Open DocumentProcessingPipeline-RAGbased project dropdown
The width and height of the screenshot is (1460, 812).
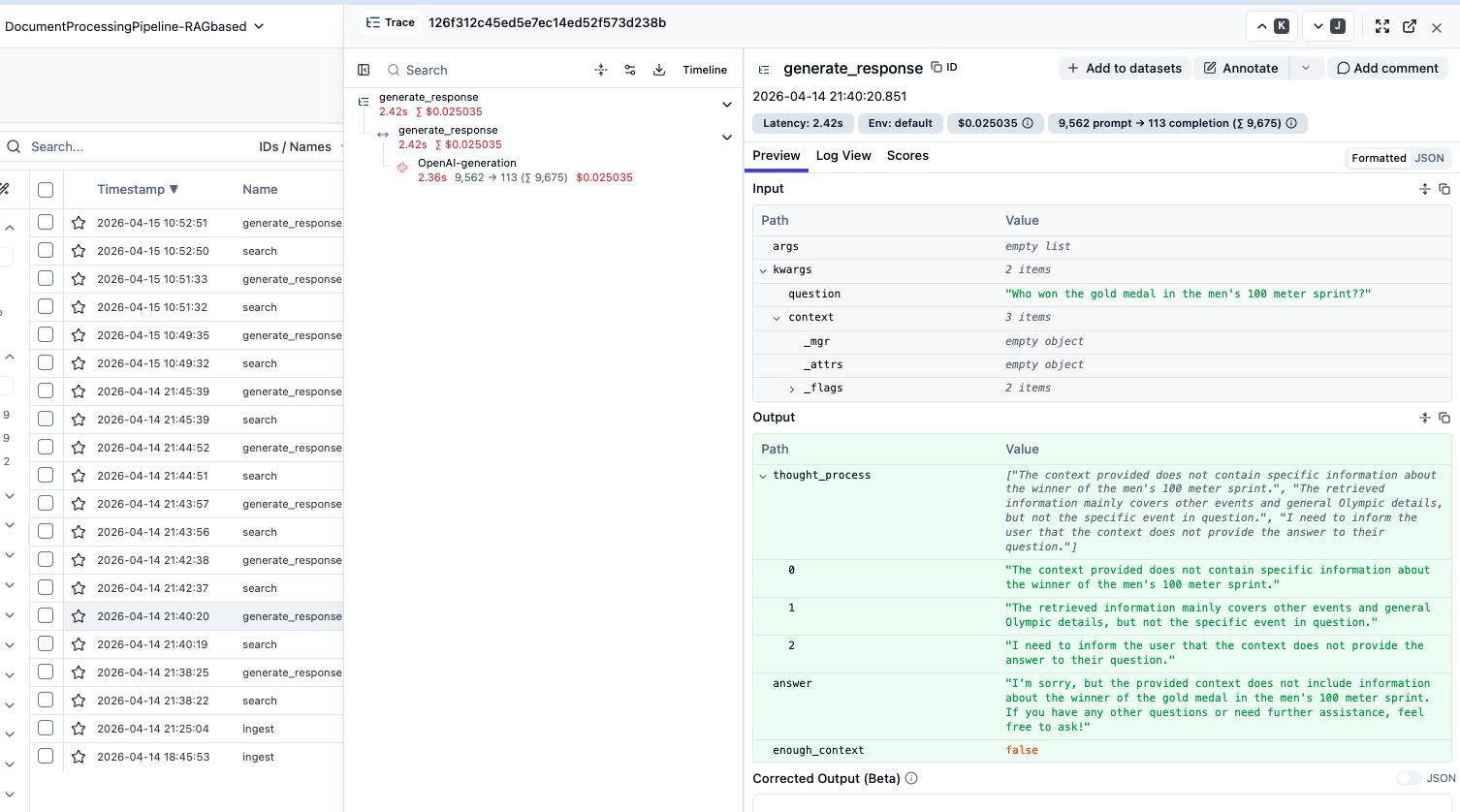point(135,26)
